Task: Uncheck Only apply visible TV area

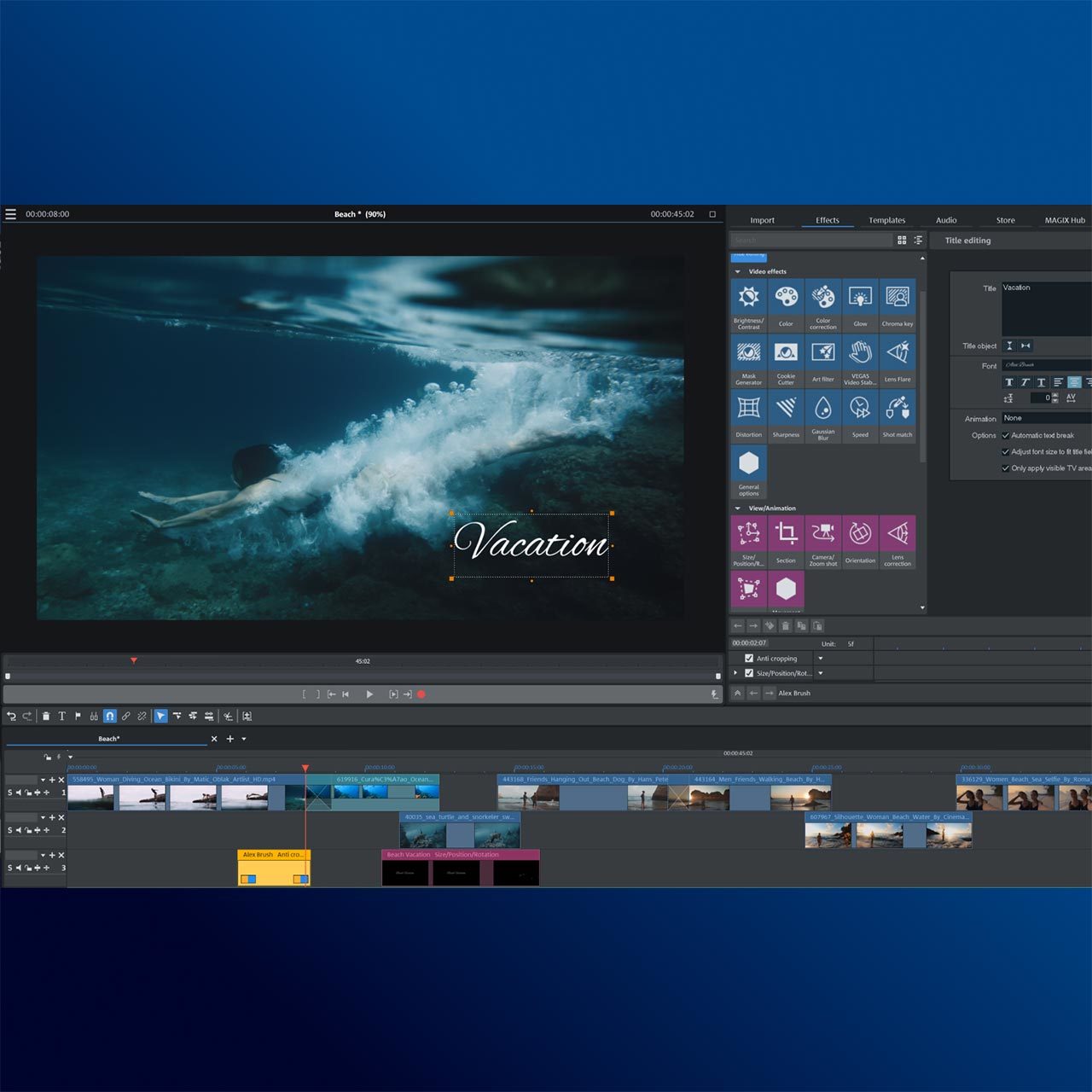Action: 1005,468
